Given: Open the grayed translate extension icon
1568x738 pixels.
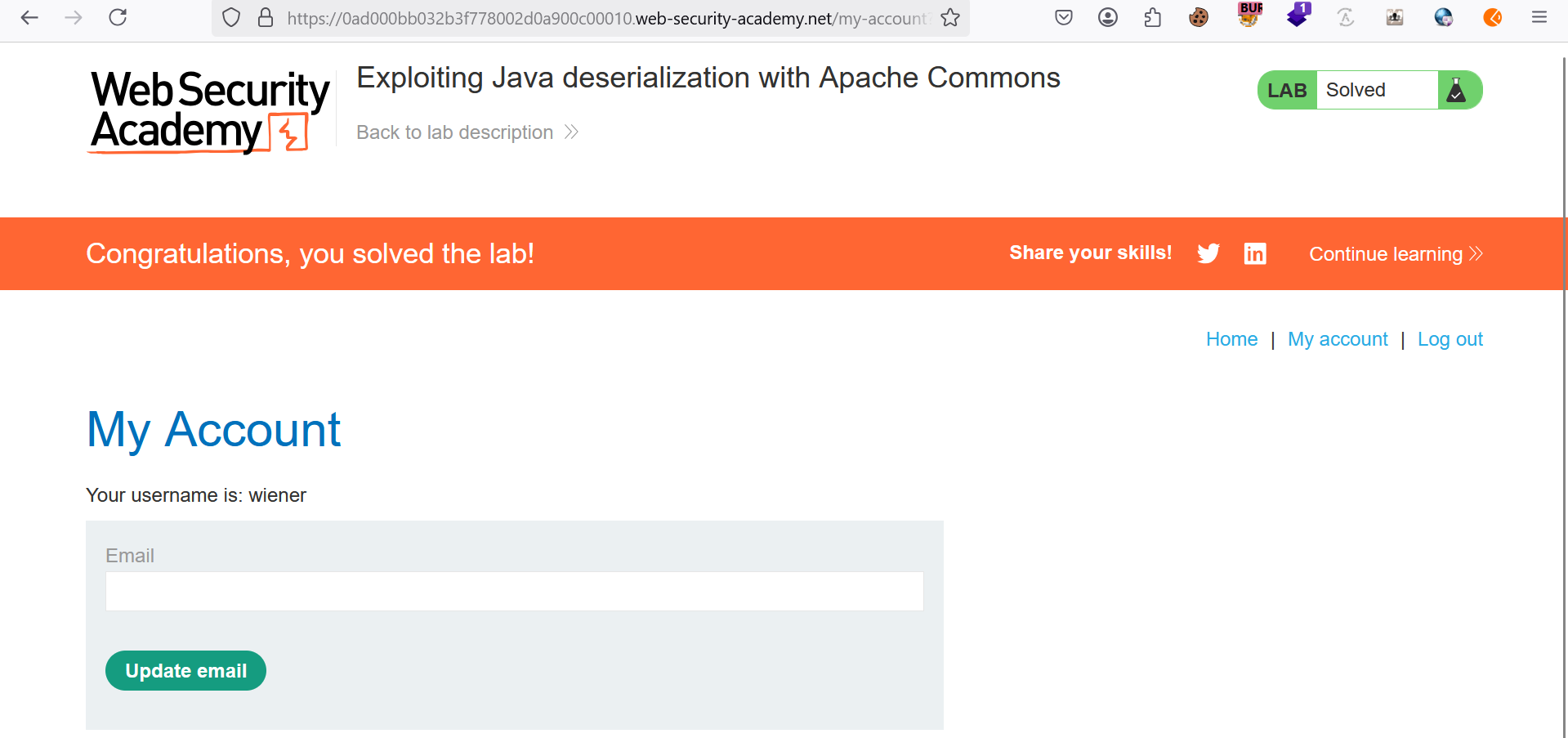Looking at the screenshot, I should click(1346, 17).
